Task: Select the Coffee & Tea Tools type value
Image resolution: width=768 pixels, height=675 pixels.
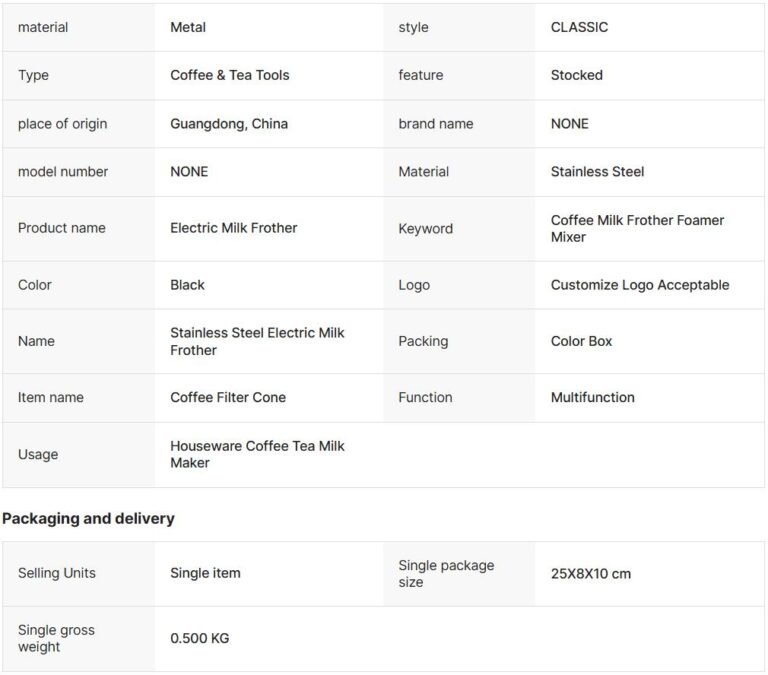Action: click(x=230, y=75)
